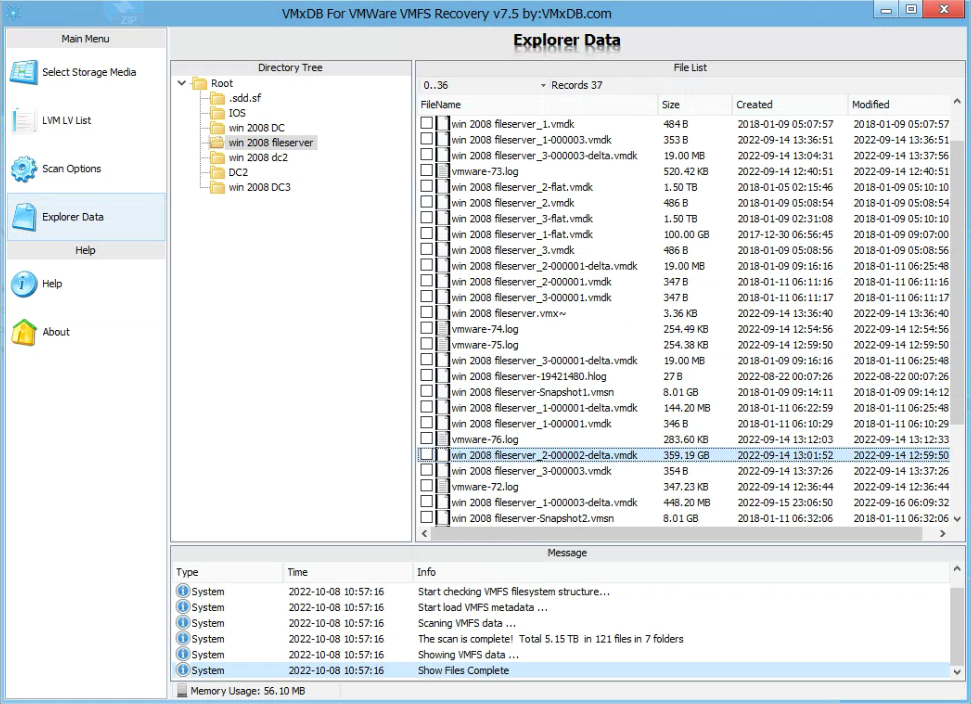
Task: Open the LVM LV List page
Action: [86, 120]
